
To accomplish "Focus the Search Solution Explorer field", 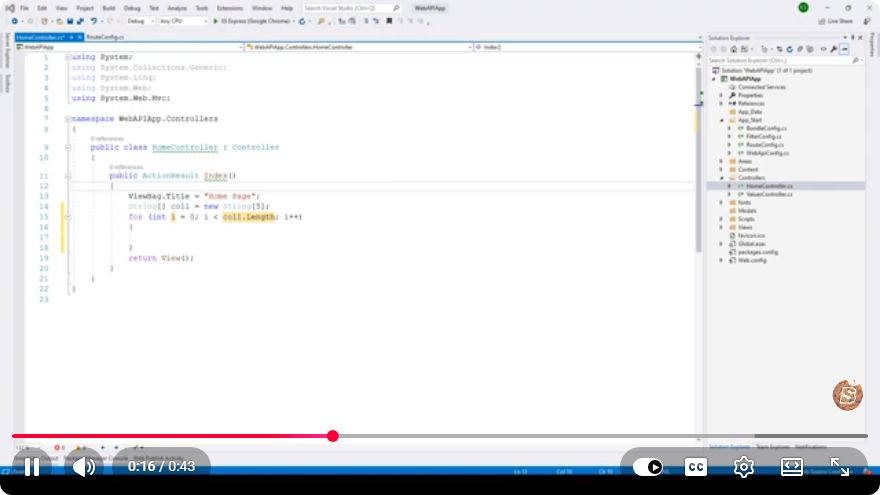I will tap(785, 60).
